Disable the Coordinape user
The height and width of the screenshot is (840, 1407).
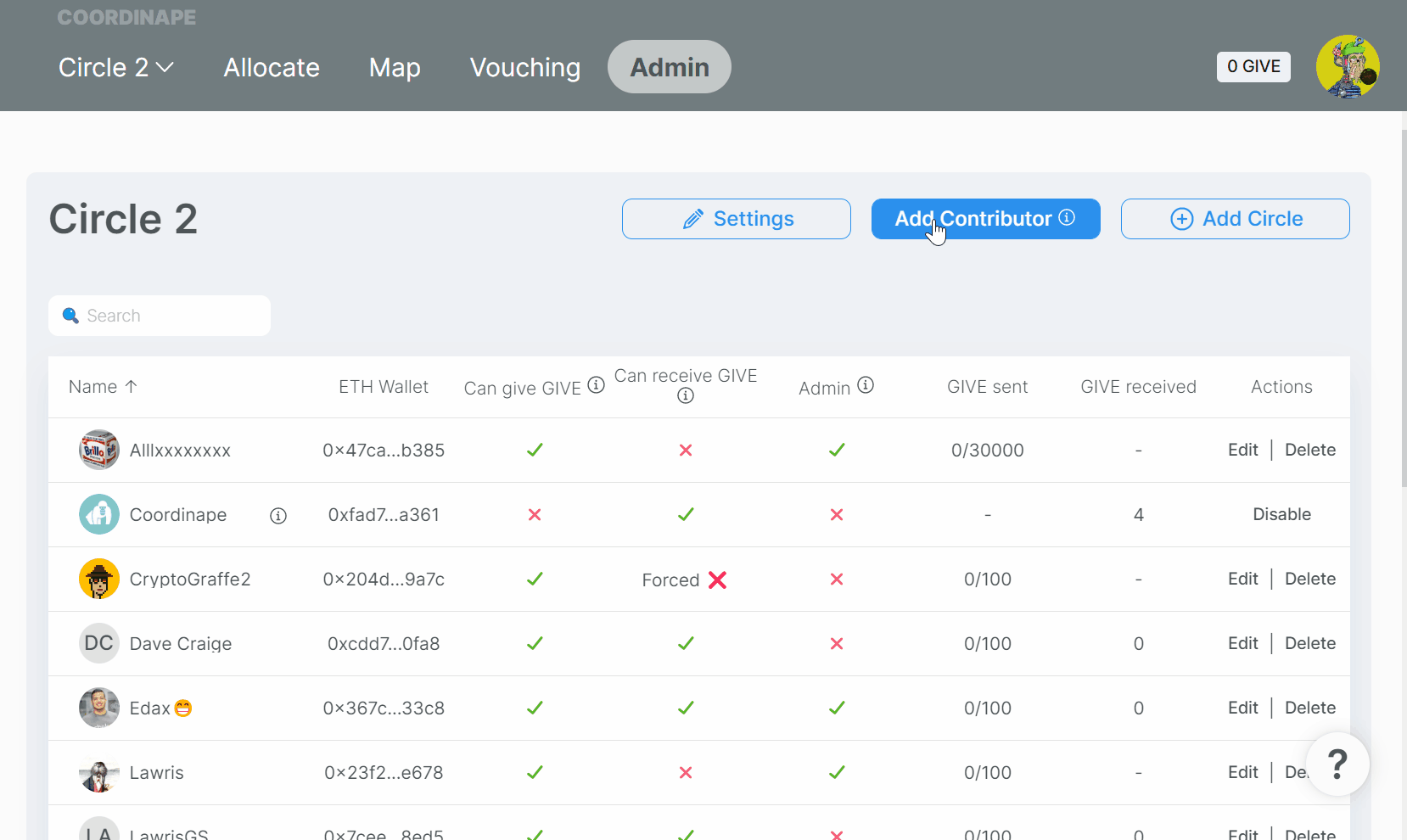coord(1281,514)
